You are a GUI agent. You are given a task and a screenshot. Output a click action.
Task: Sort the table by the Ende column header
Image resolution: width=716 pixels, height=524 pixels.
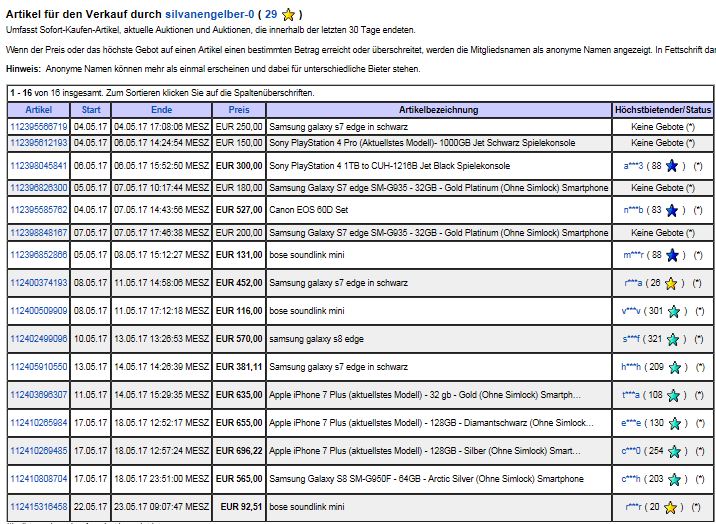pos(162,110)
